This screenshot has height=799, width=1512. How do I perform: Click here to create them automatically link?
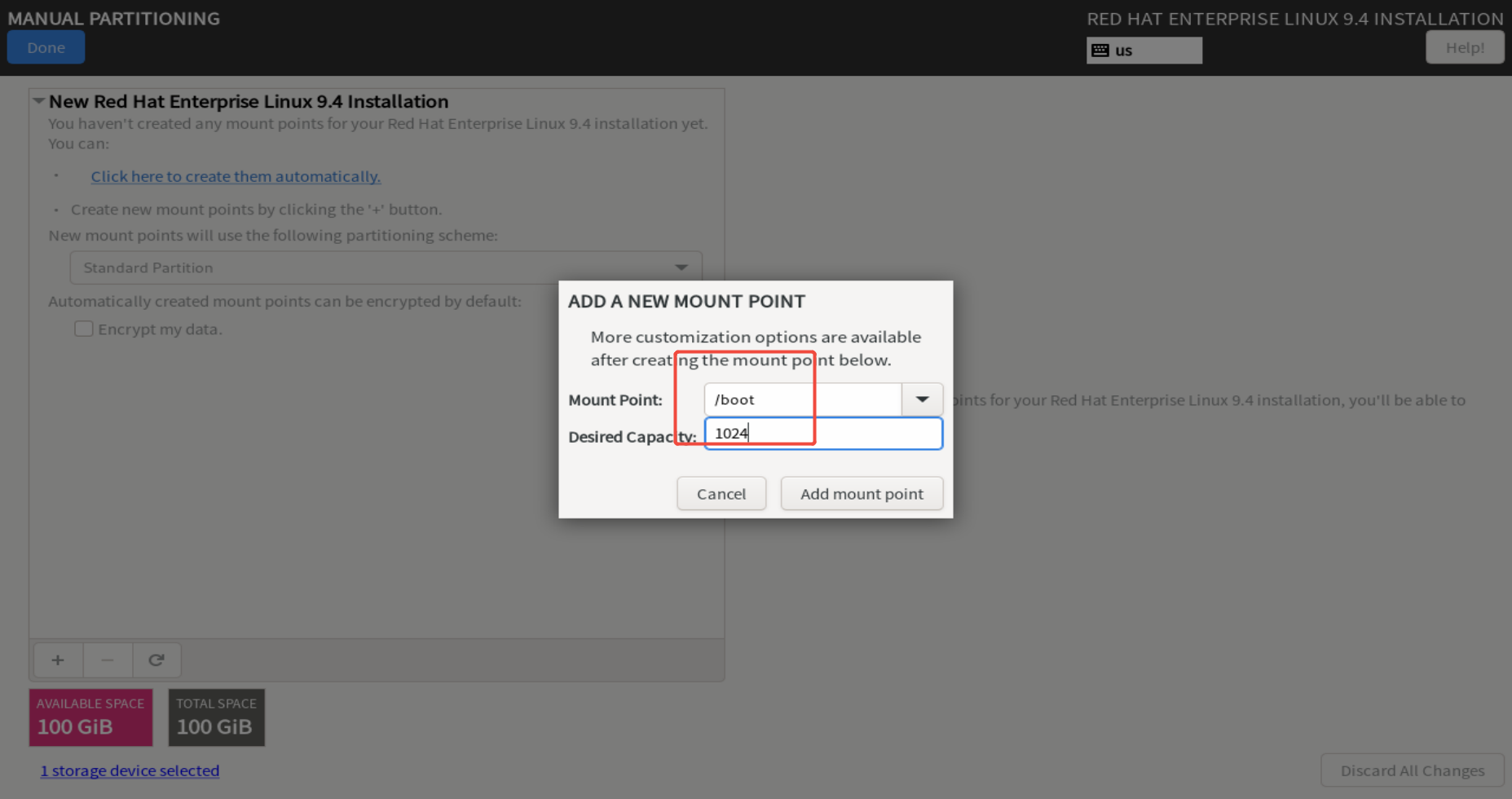(236, 176)
